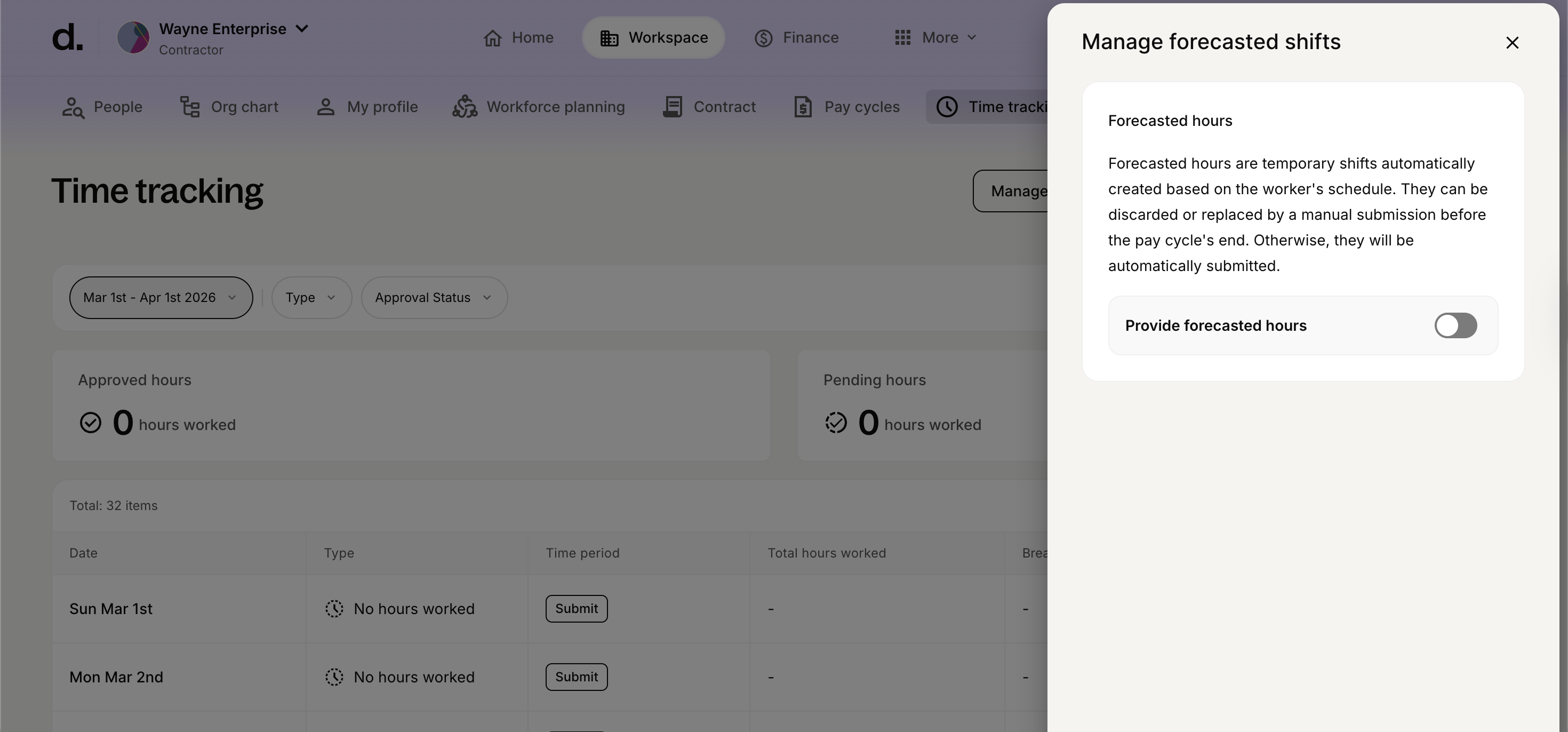Expand the Wayne Enterprise account switcher
1568x732 pixels.
pyautogui.click(x=302, y=29)
